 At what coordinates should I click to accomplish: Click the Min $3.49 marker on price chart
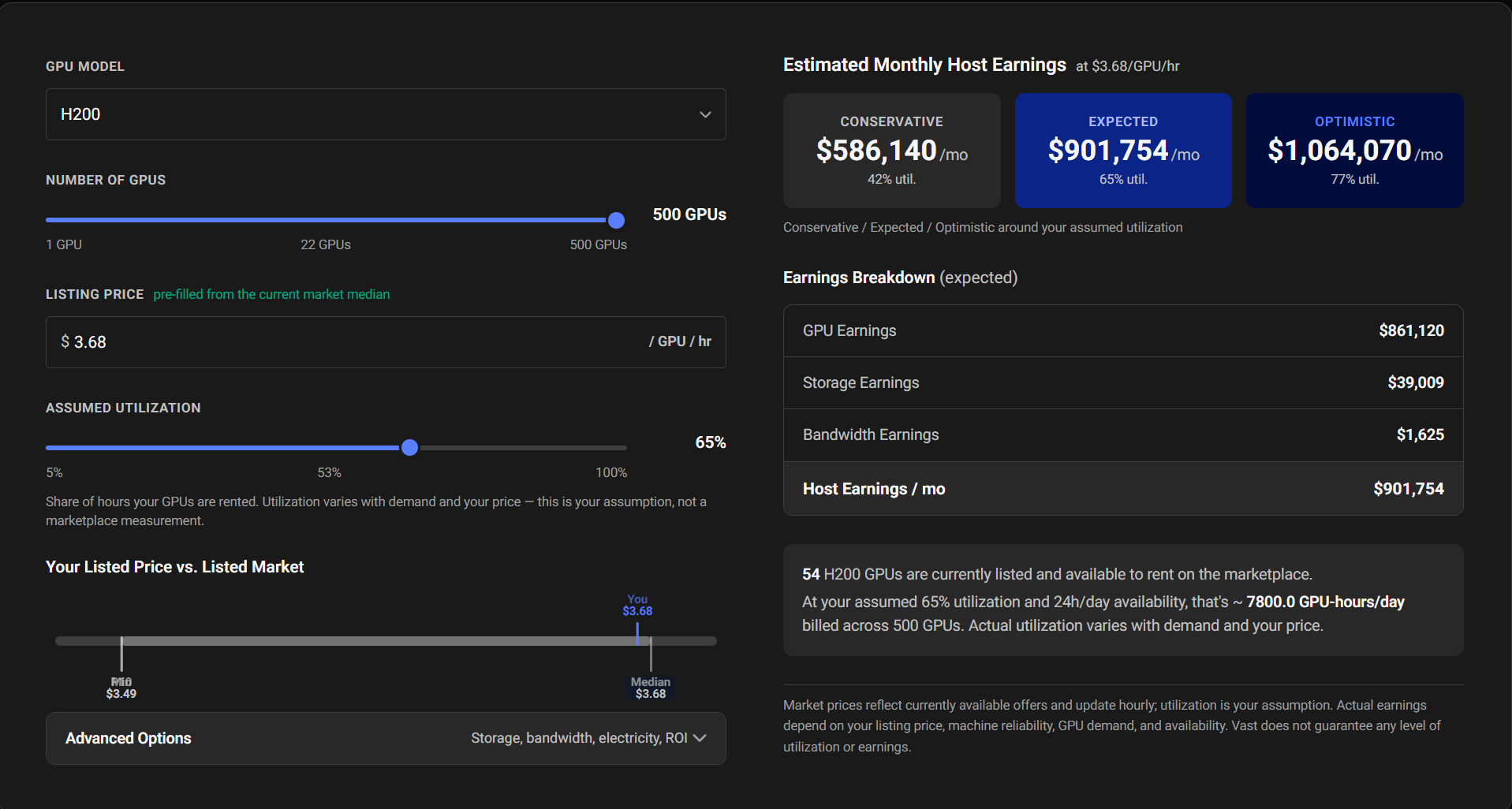click(x=121, y=688)
